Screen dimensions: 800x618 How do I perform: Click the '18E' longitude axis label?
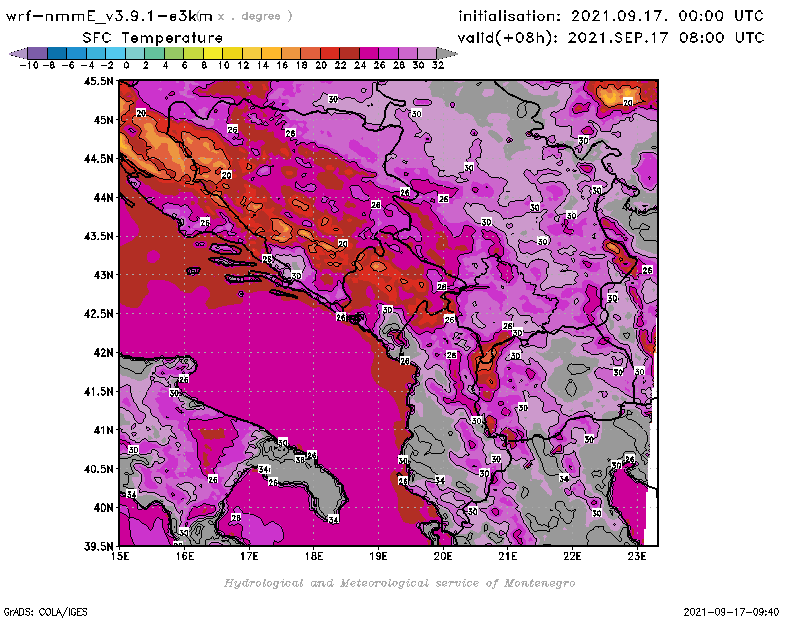point(314,556)
